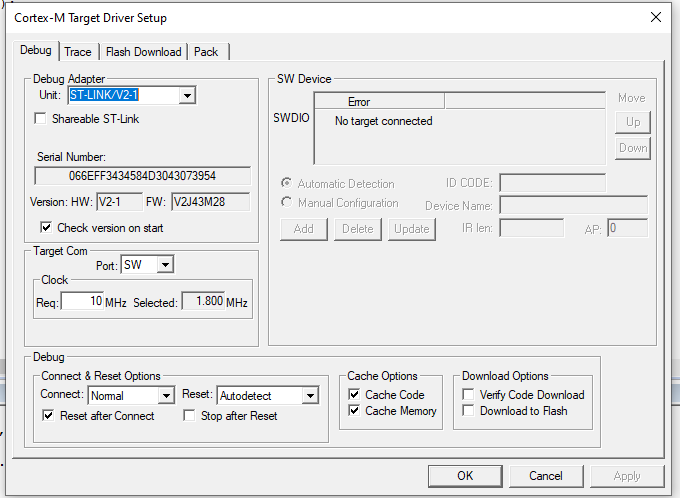680x498 pixels.
Task: Click the Serial Number field
Action: tap(142, 176)
